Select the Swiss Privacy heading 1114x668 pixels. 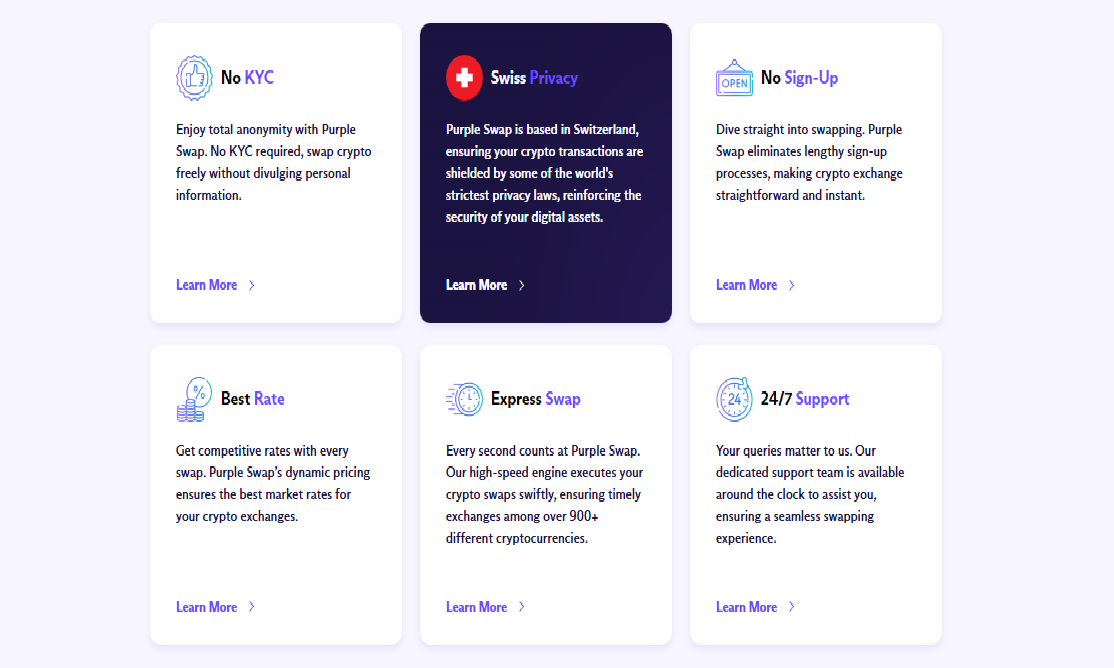pyautogui.click(x=534, y=77)
